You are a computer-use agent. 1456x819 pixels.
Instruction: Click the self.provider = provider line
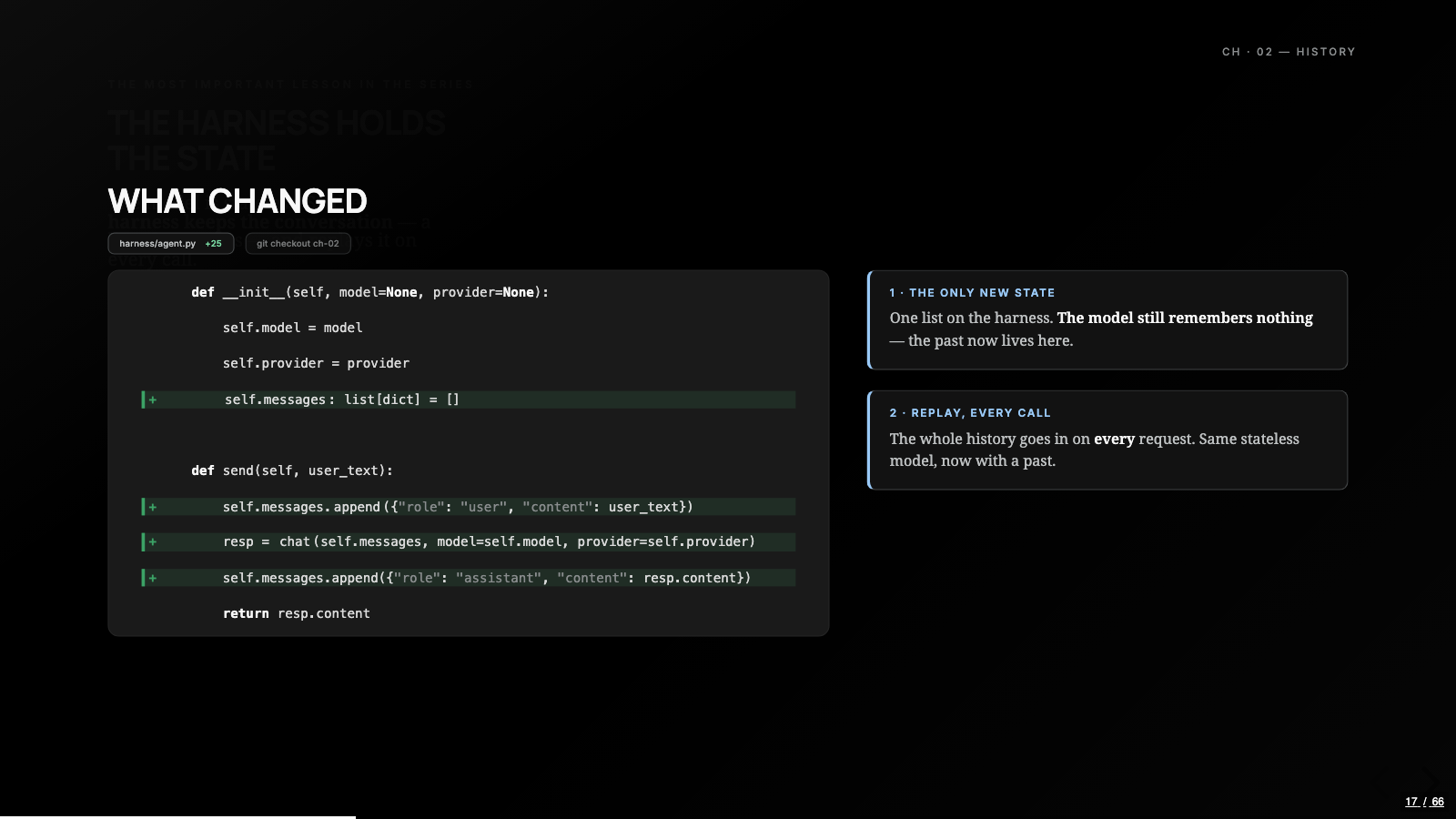tap(316, 363)
